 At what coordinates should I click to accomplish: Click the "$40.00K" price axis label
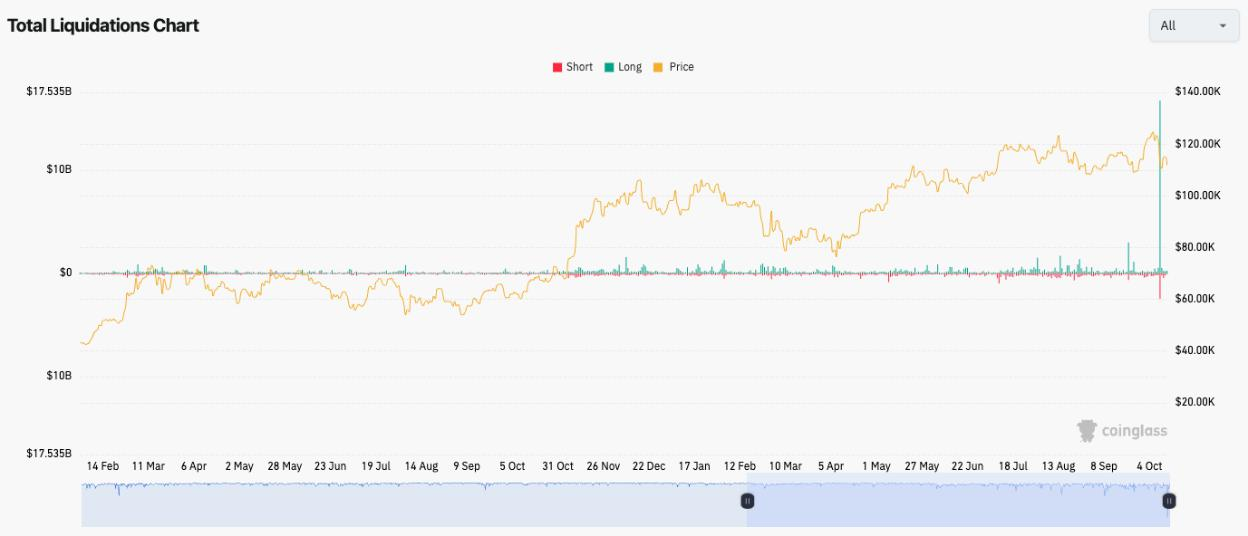pos(1195,351)
